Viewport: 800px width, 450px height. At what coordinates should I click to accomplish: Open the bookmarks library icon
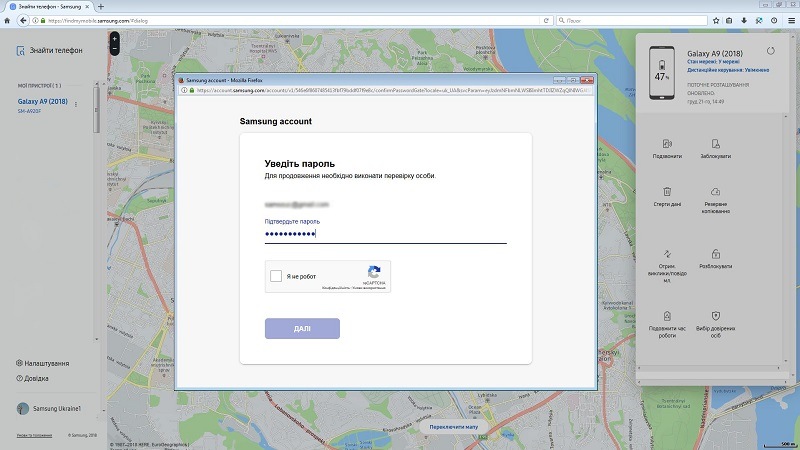tap(729, 20)
